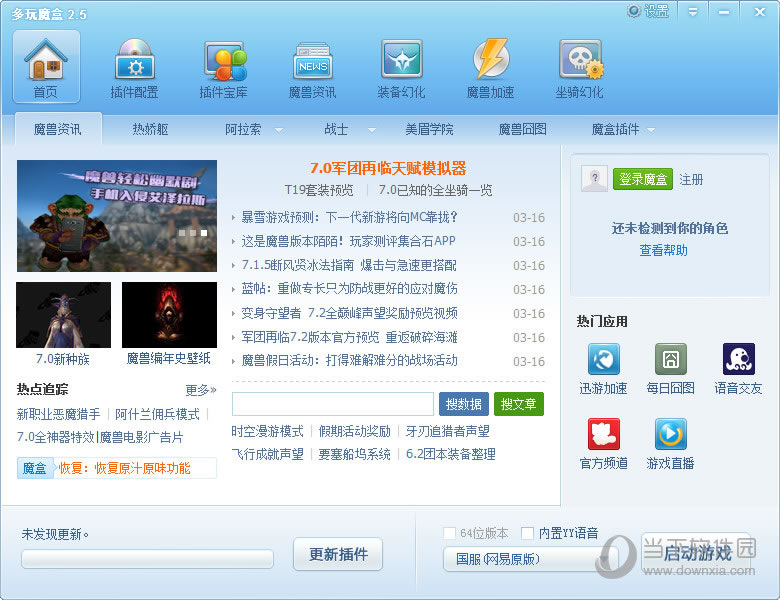Click 更多» next to 热点追踪

pyautogui.click(x=201, y=390)
